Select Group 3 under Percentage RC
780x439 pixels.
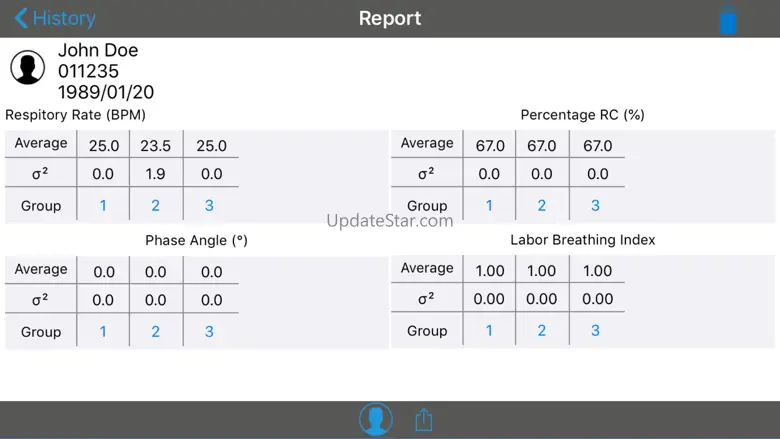595,206
